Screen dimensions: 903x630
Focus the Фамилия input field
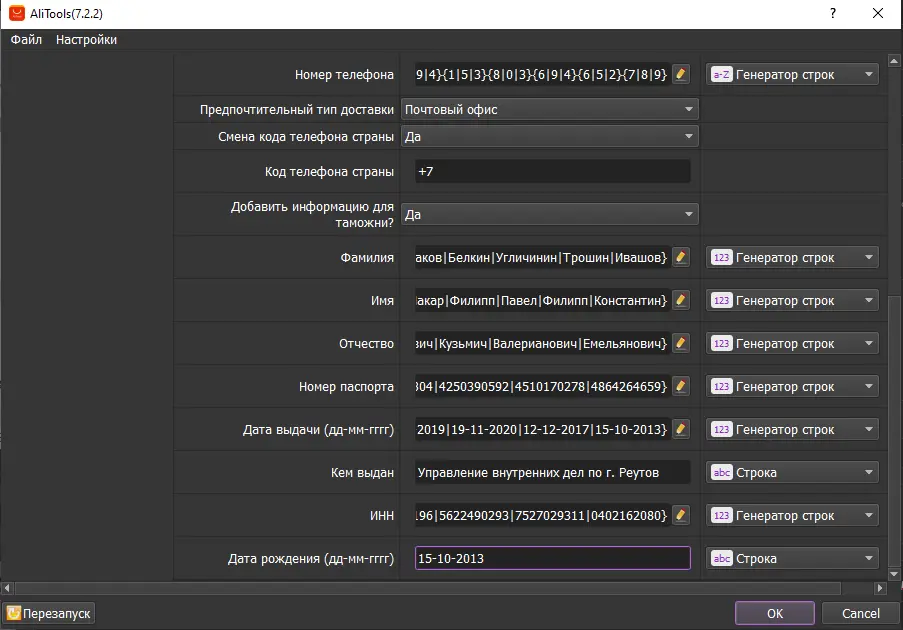click(542, 257)
